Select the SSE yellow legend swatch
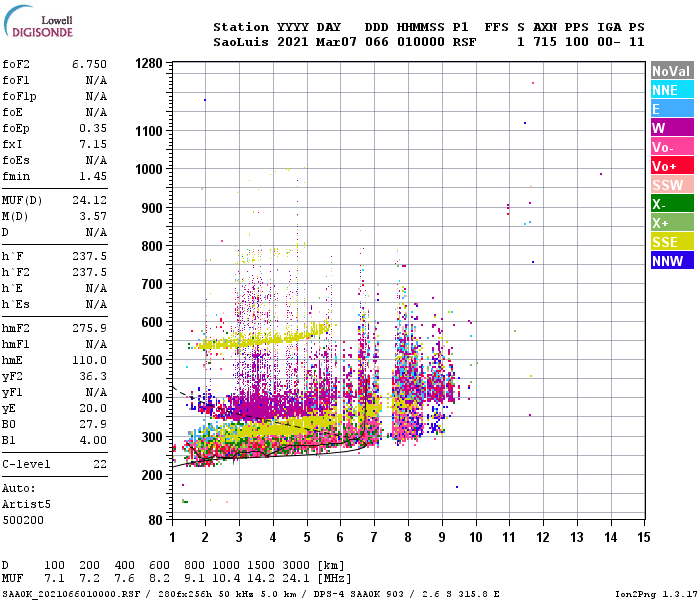 tap(672, 242)
